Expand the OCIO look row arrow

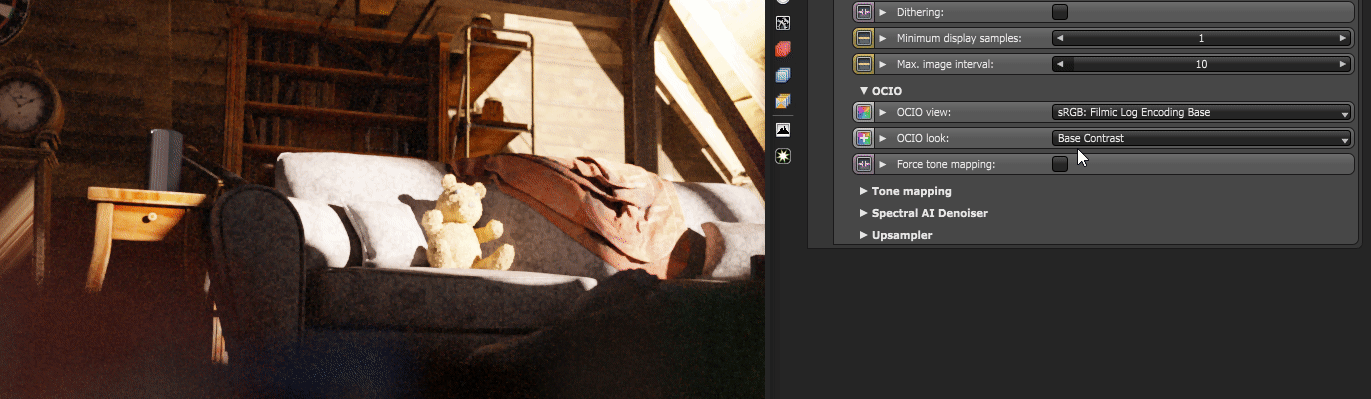point(883,138)
